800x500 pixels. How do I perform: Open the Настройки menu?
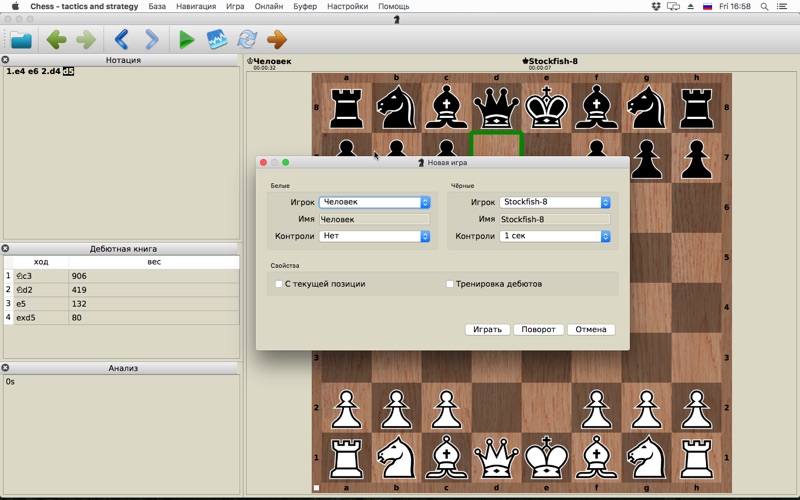tap(347, 7)
